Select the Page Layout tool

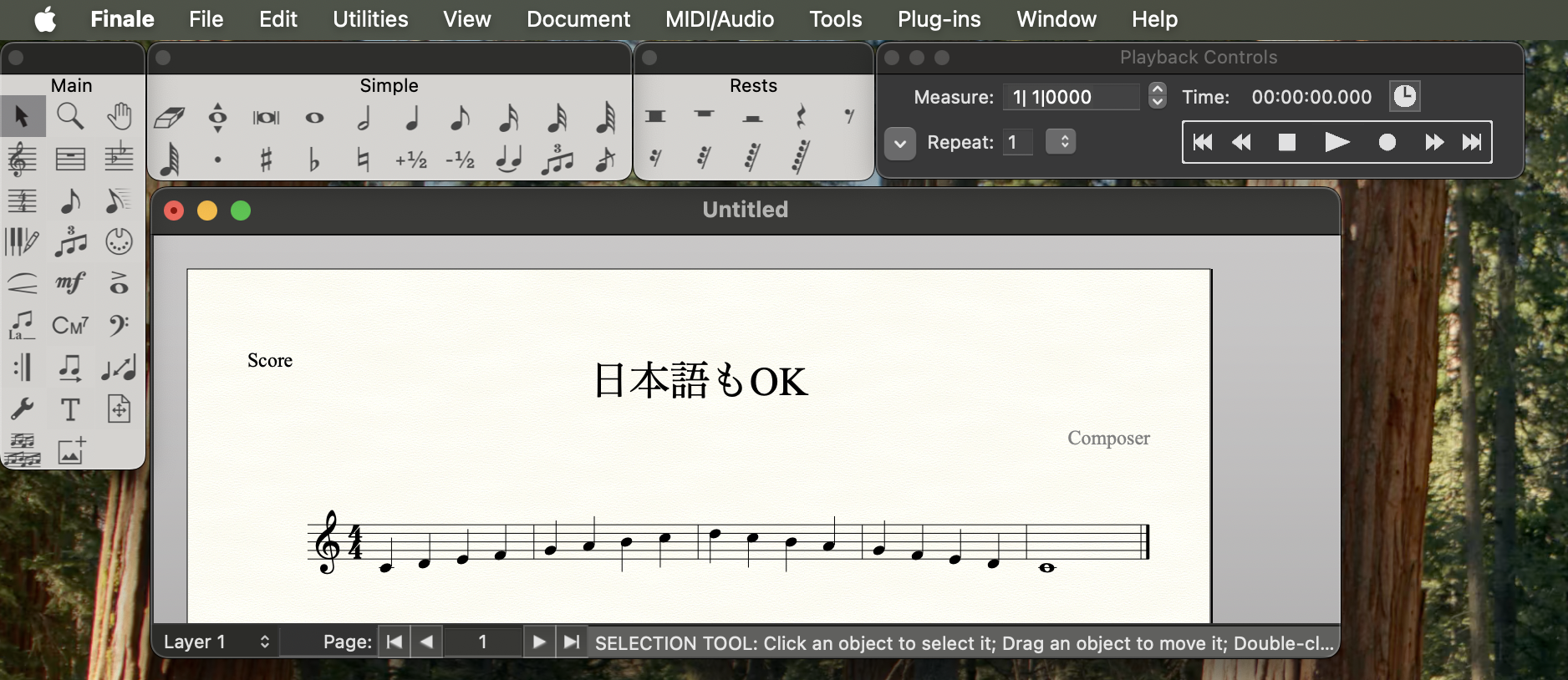pos(119,409)
